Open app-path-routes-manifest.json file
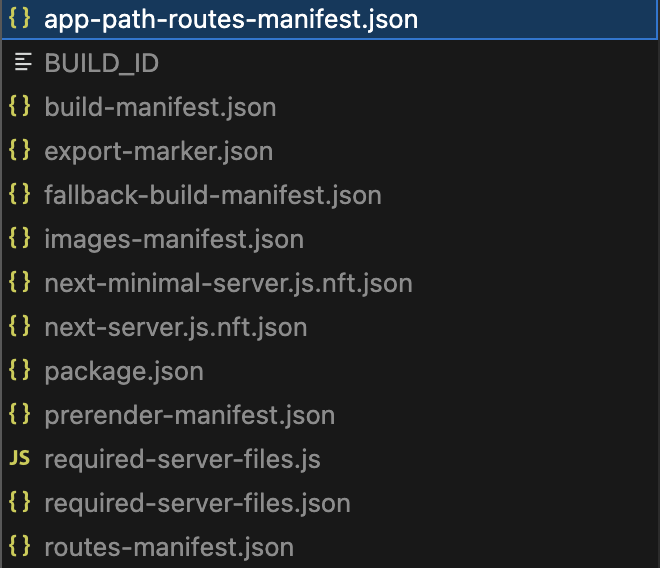This screenshot has height=568, width=660. (231, 19)
